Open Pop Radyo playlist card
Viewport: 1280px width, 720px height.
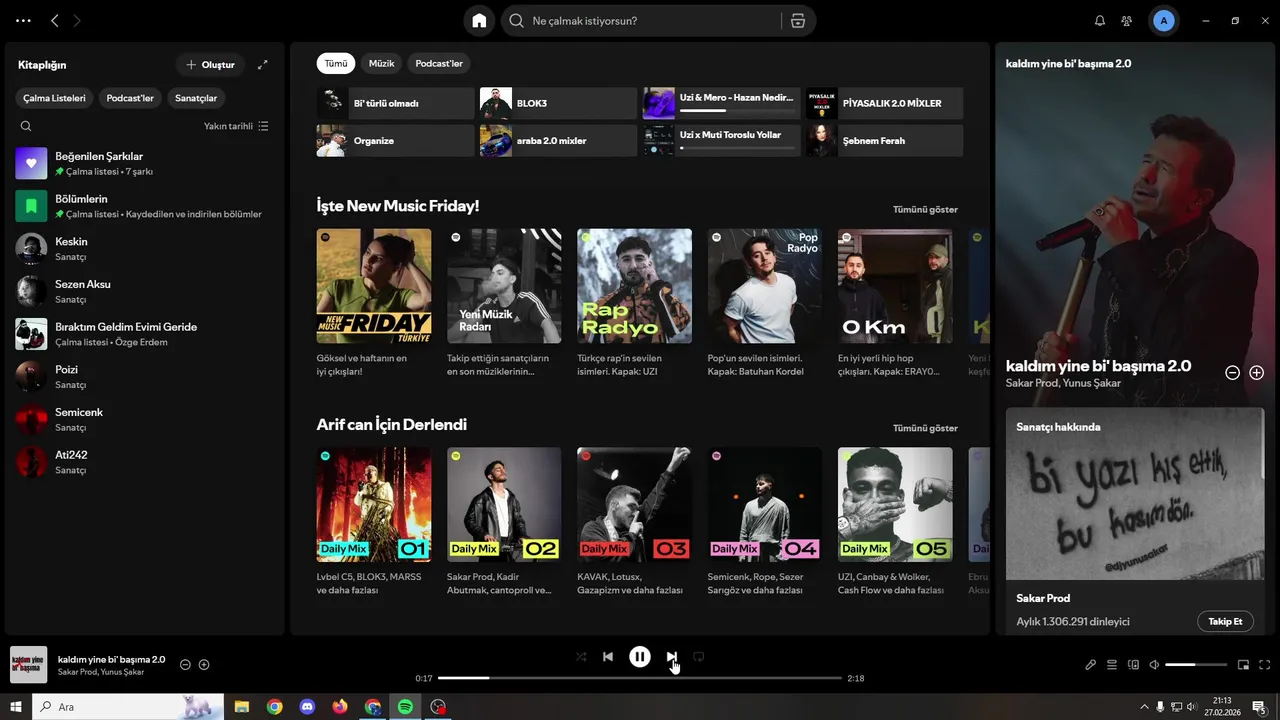pyautogui.click(x=764, y=304)
